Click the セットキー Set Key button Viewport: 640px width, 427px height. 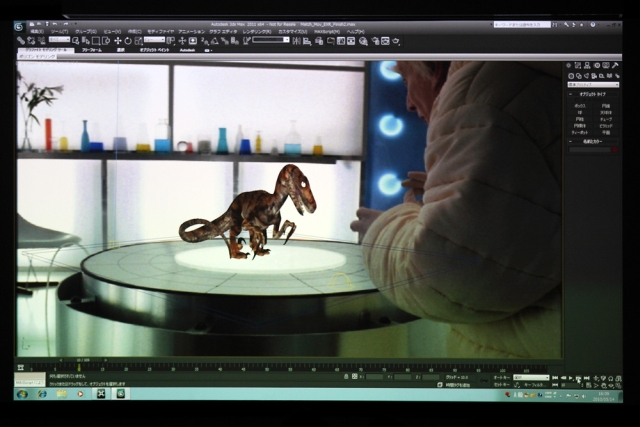pyautogui.click(x=502, y=385)
